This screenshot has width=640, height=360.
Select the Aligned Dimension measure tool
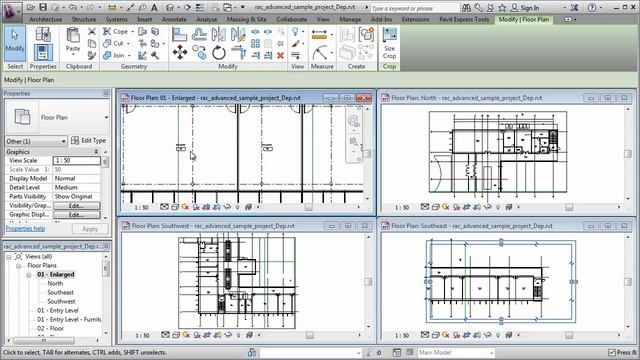(319, 35)
